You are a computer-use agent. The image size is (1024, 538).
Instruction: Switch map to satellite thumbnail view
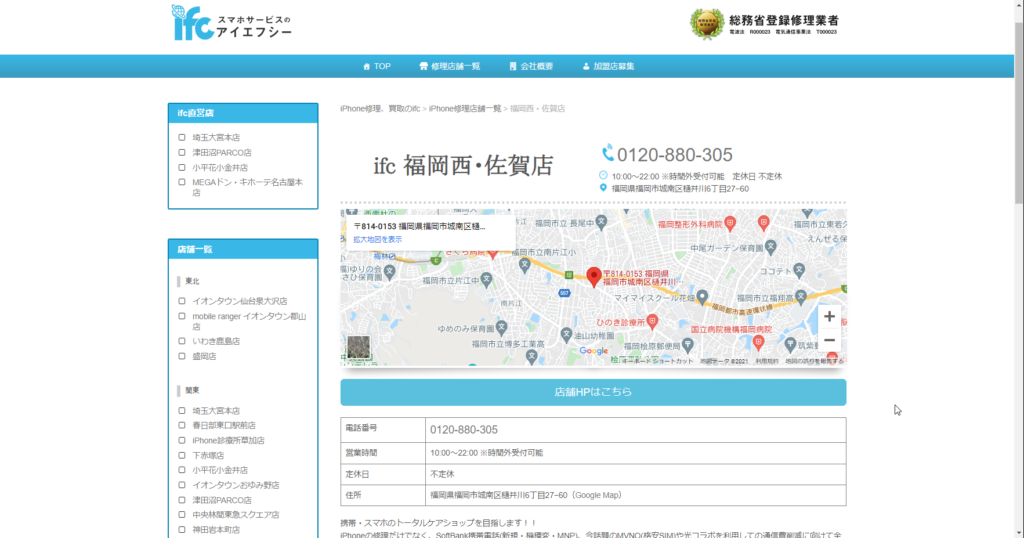[359, 347]
